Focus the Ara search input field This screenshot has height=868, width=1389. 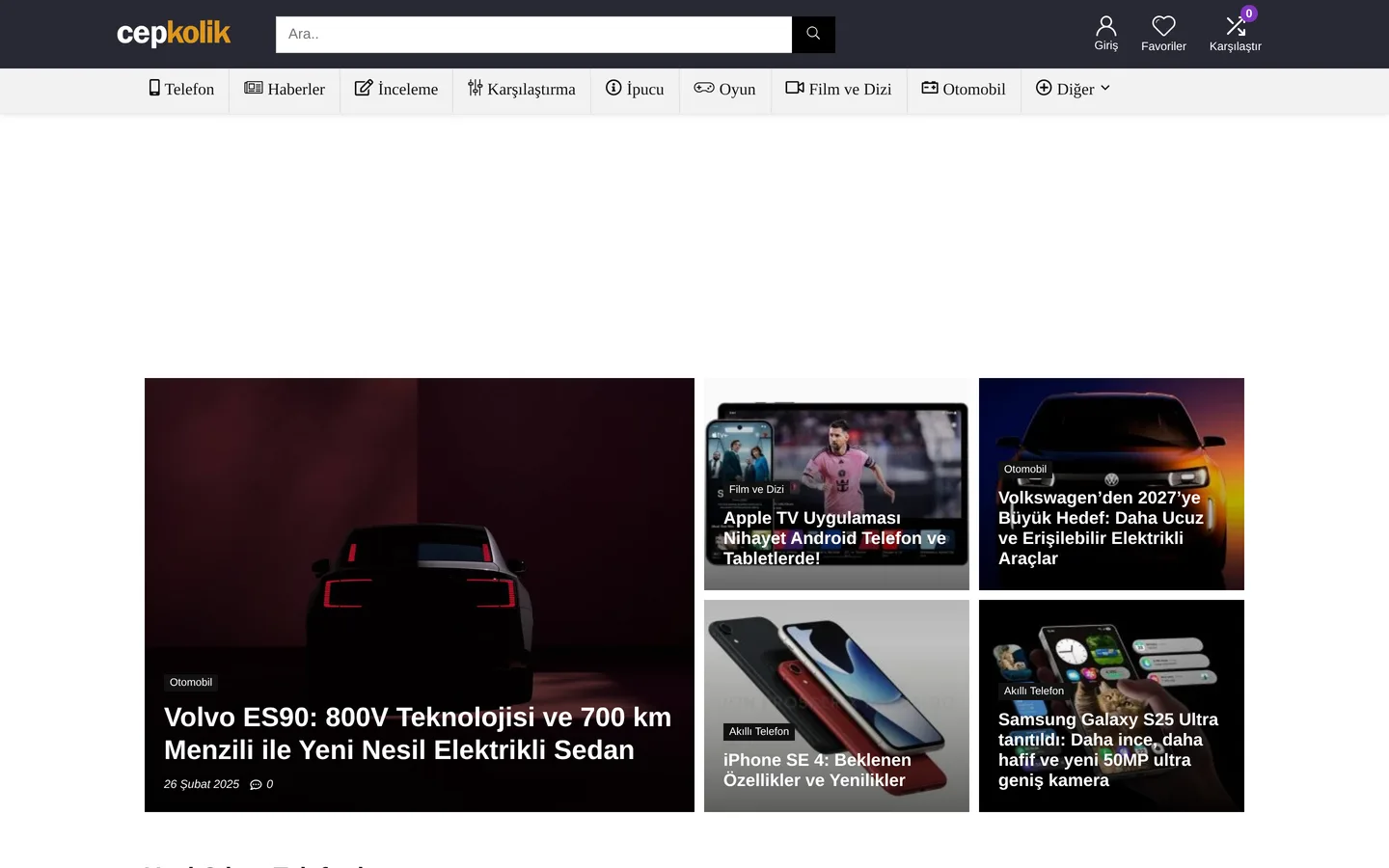click(x=533, y=34)
